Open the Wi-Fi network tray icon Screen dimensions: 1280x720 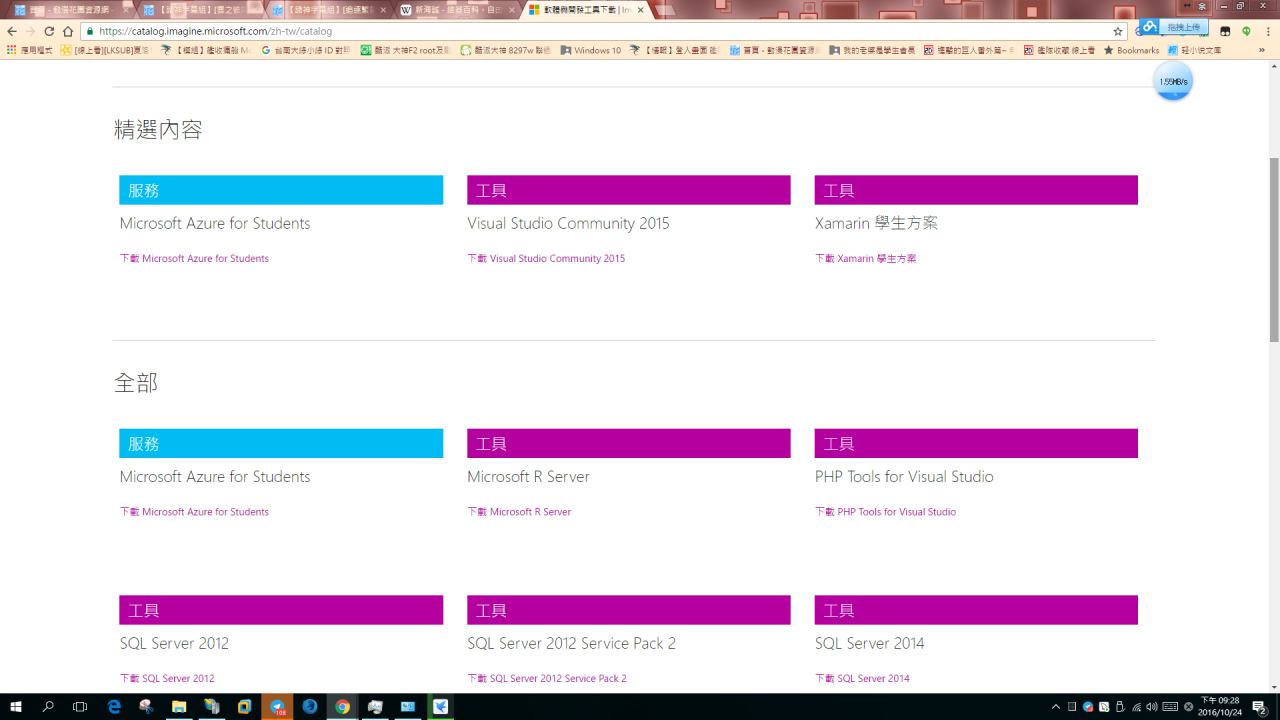(1136, 707)
